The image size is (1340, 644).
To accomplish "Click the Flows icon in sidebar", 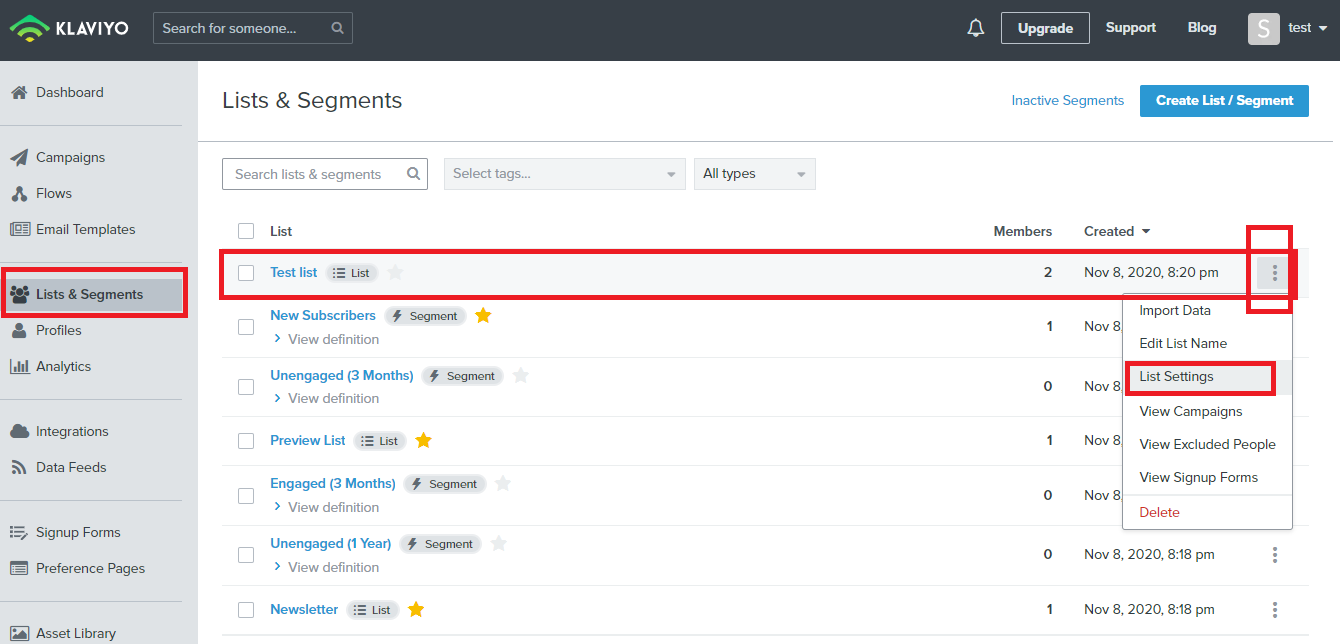I will [x=19, y=193].
